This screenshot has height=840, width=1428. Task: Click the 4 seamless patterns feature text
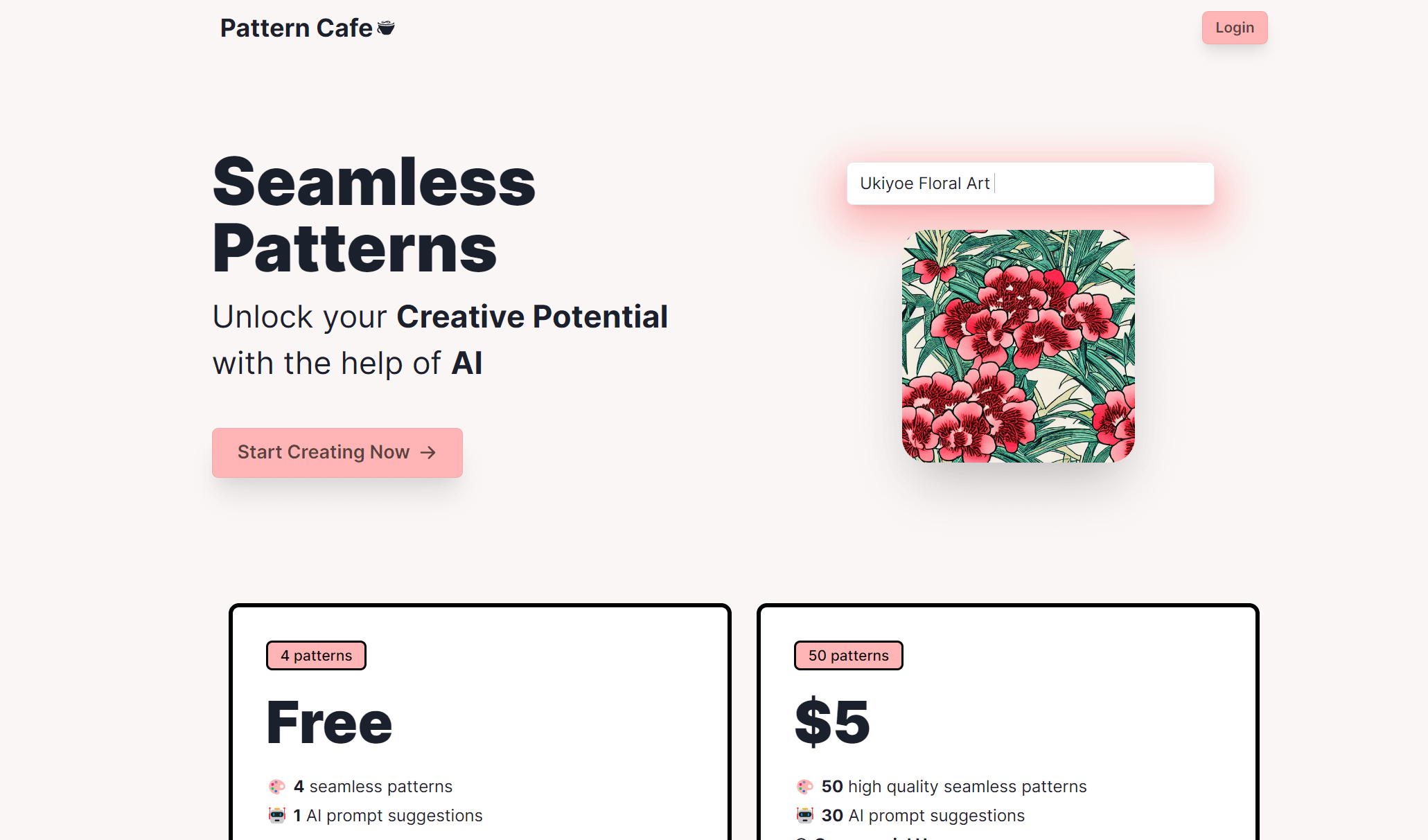(373, 787)
